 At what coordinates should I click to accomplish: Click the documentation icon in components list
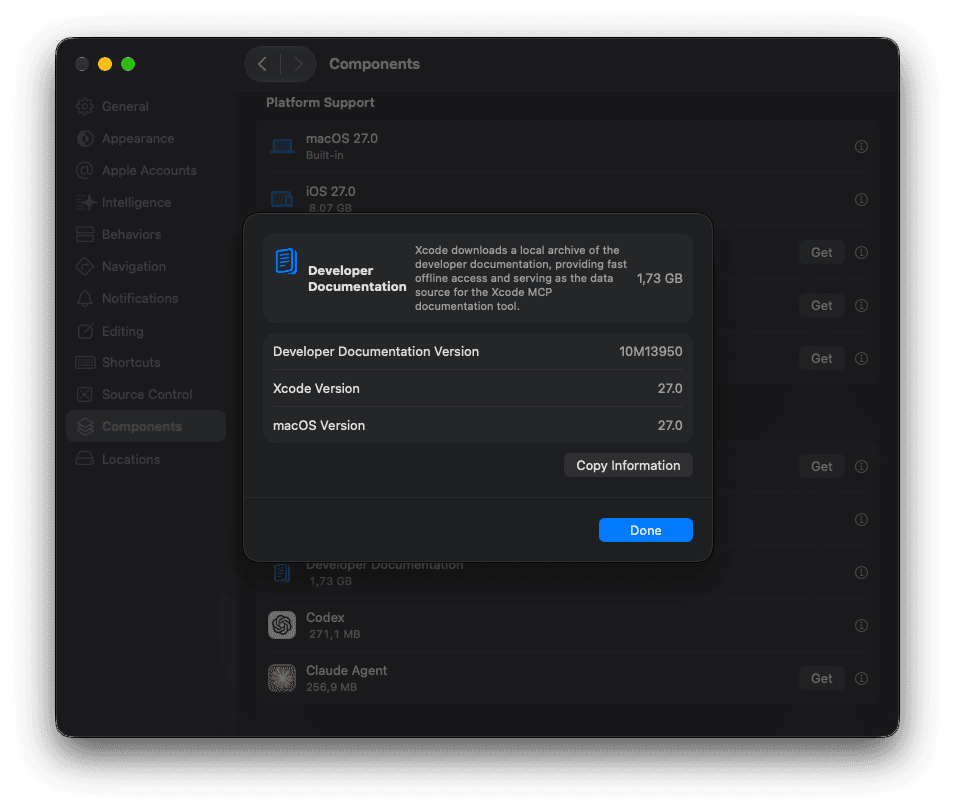click(282, 573)
